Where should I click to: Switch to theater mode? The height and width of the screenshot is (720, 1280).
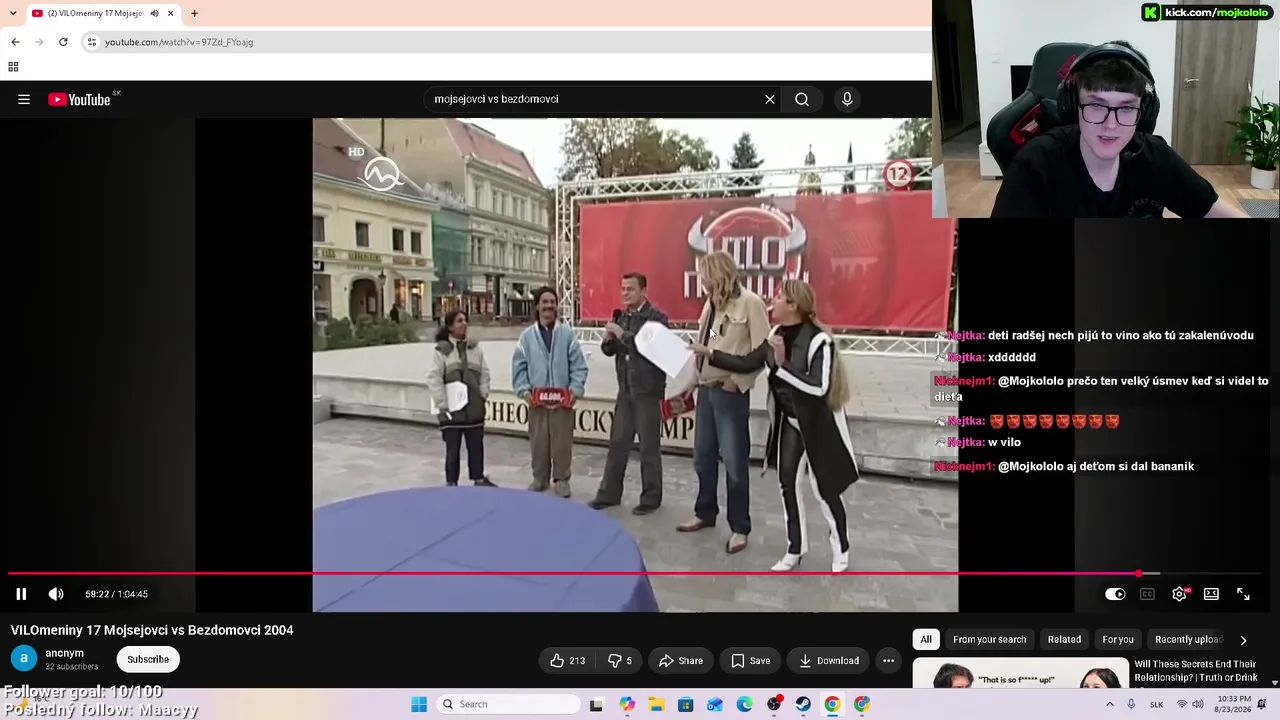1211,594
